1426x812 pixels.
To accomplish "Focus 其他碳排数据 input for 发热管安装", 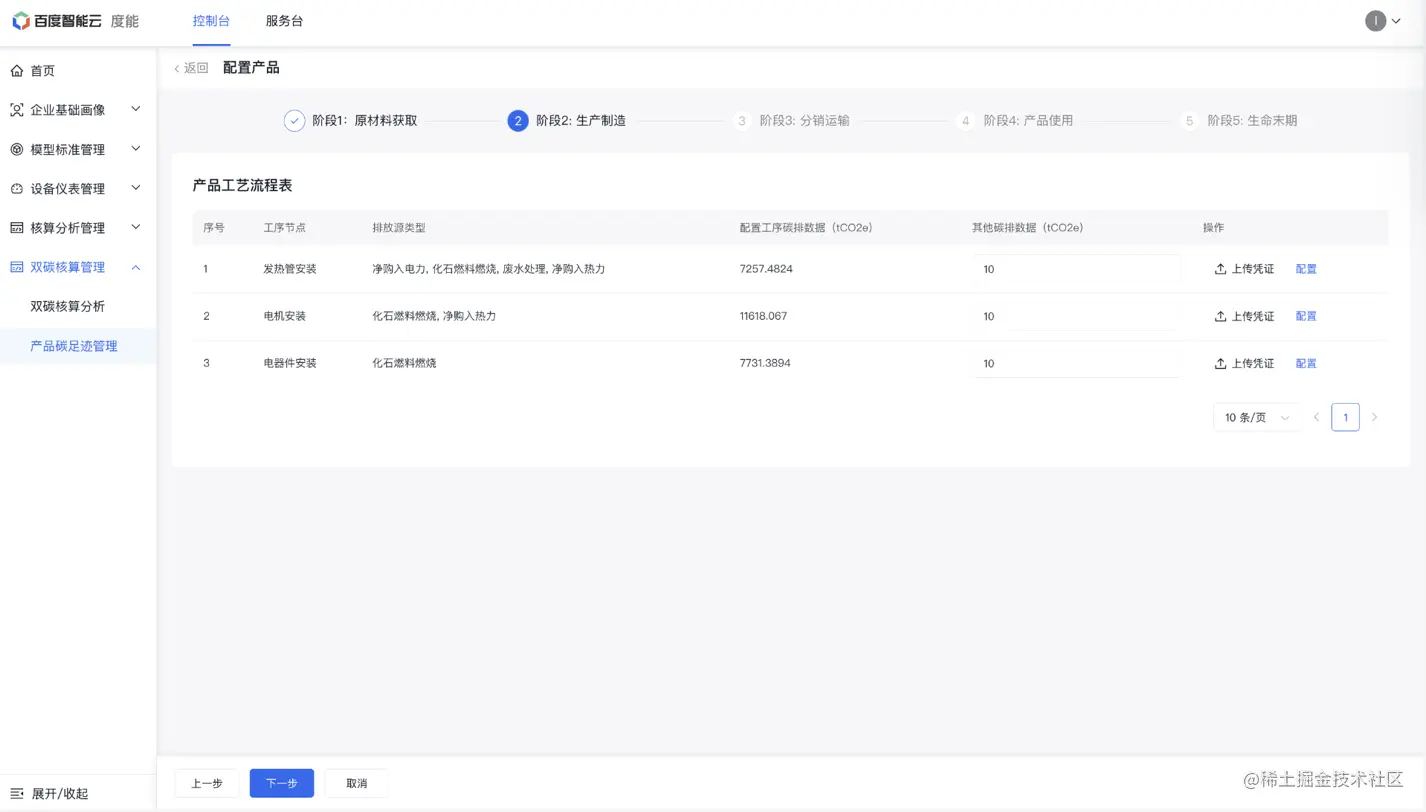I will pos(1077,269).
